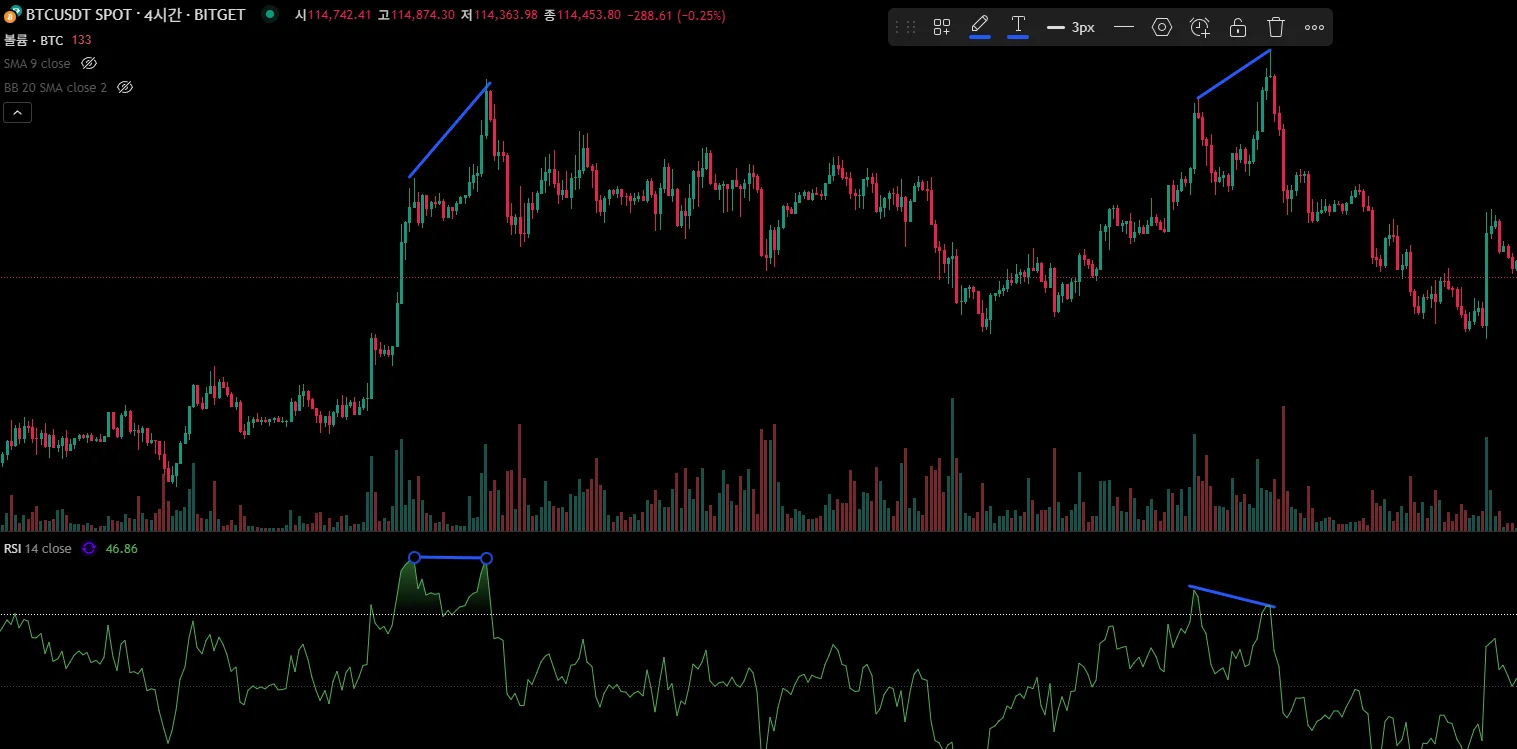This screenshot has width=1517, height=749.
Task: Click the green market status dot
Action: click(x=270, y=15)
